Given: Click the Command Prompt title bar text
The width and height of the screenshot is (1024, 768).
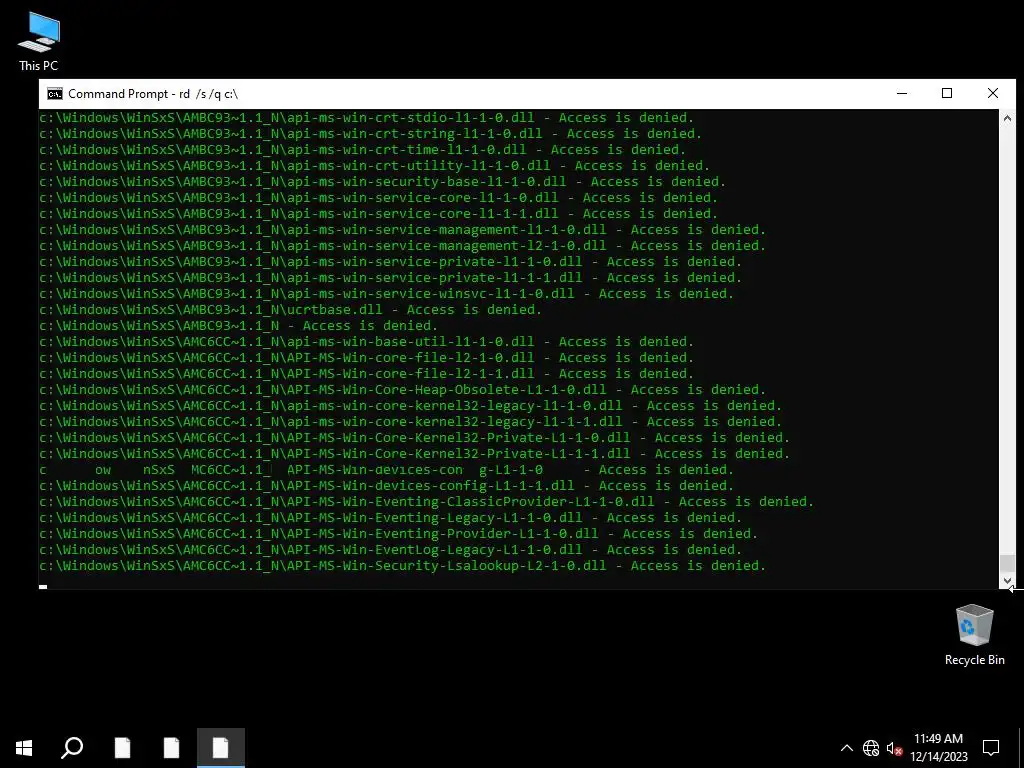Looking at the screenshot, I should pyautogui.click(x=153, y=94).
